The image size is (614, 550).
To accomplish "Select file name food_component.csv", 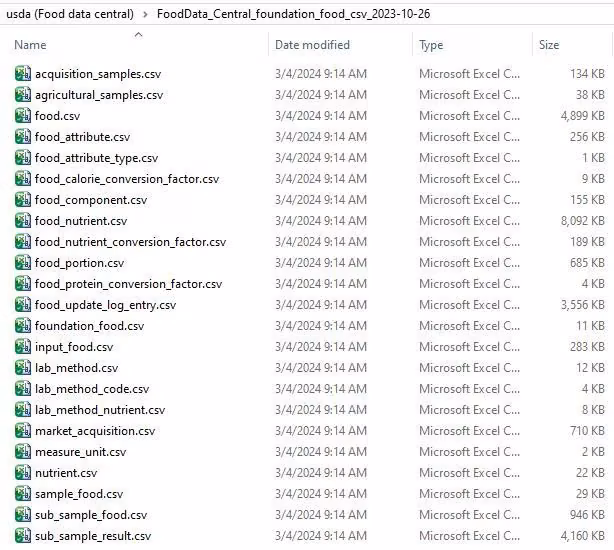I will coord(91,200).
